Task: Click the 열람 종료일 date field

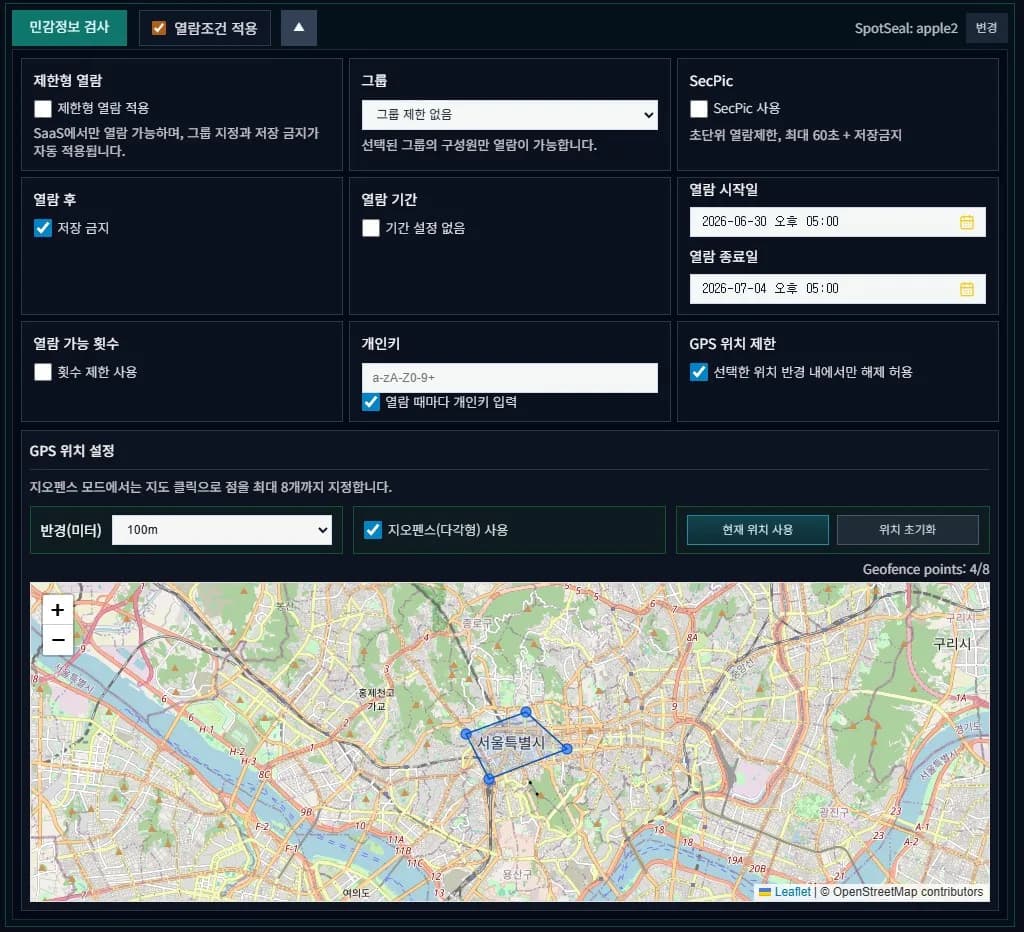Action: [837, 289]
